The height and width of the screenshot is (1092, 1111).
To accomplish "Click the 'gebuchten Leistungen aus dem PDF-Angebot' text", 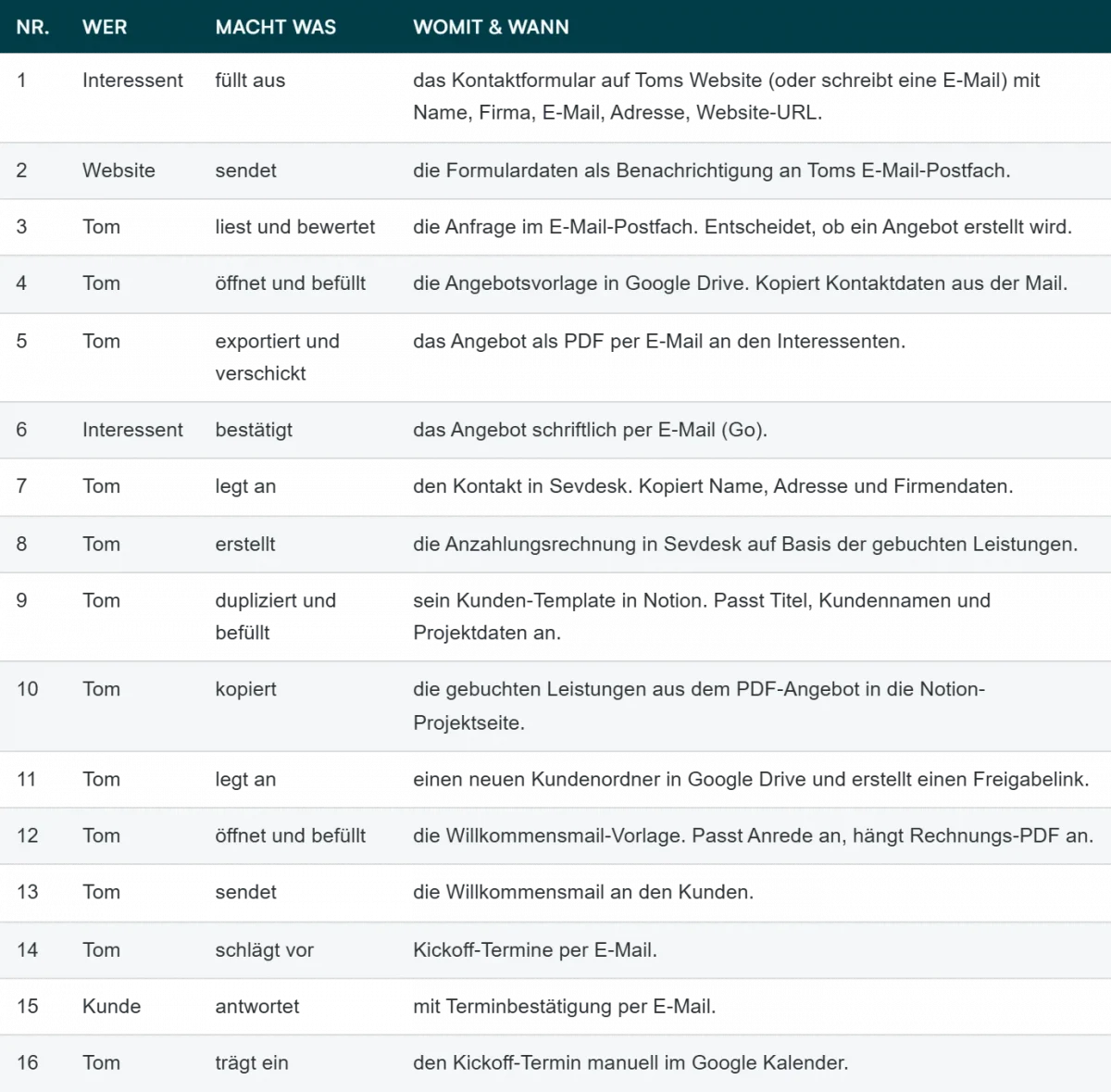I will click(x=699, y=706).
